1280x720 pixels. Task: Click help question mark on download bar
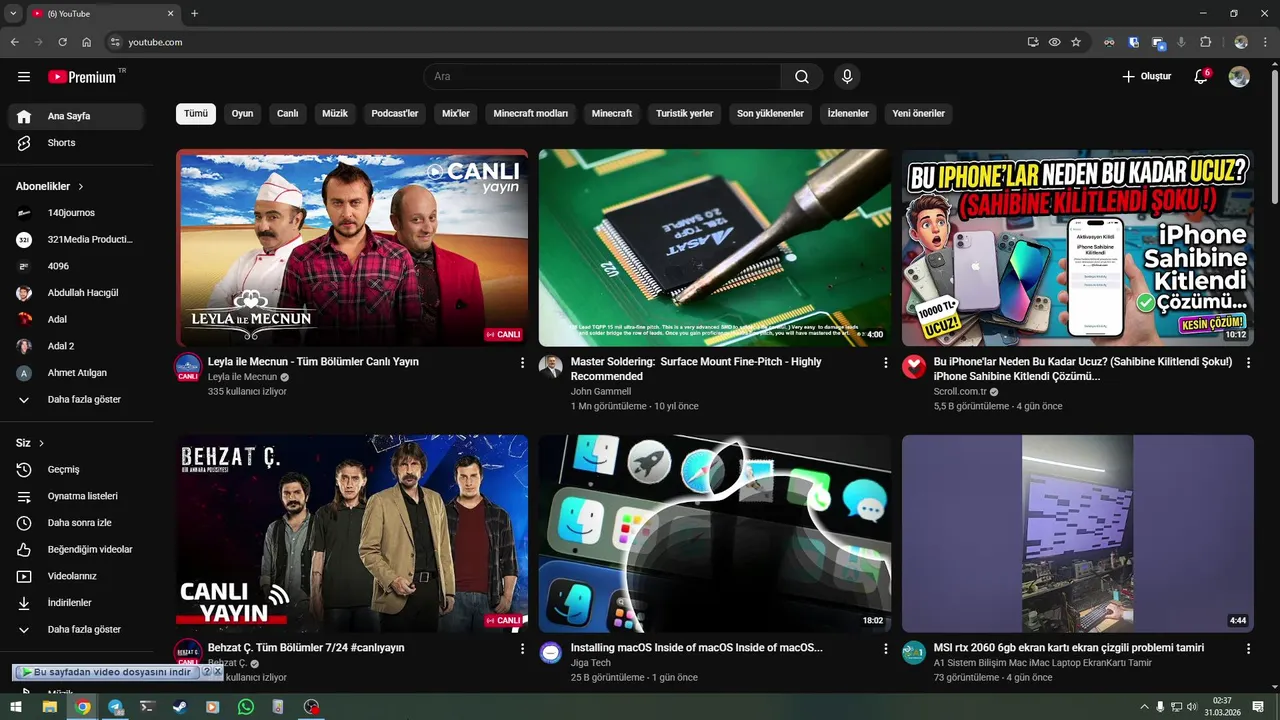coord(207,672)
